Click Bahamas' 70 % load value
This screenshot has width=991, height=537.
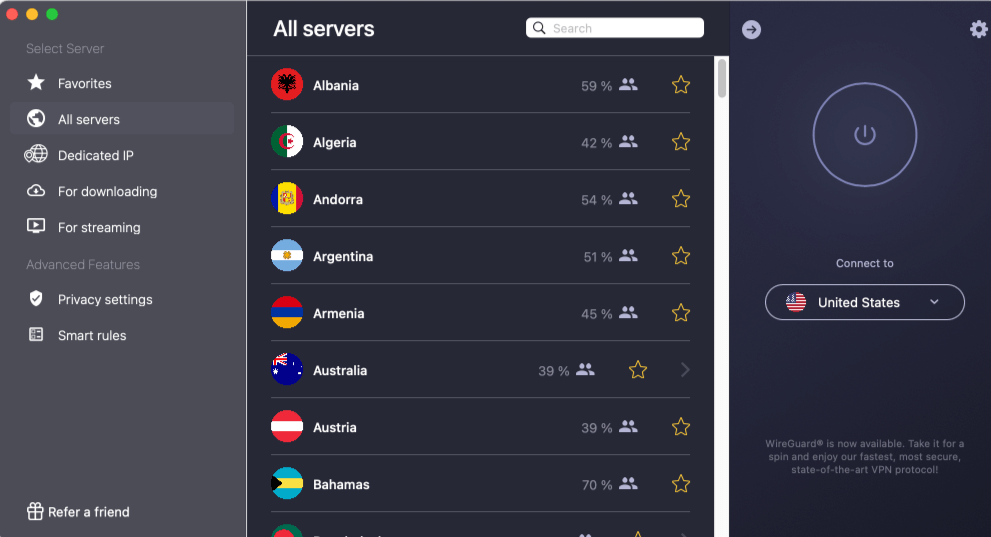[597, 485]
